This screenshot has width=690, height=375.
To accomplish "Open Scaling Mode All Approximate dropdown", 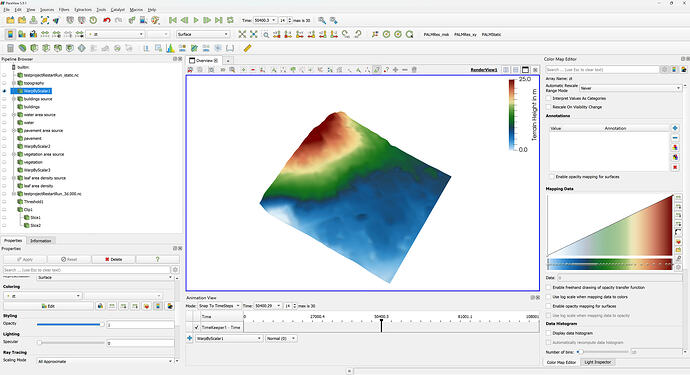I will pos(105,361).
